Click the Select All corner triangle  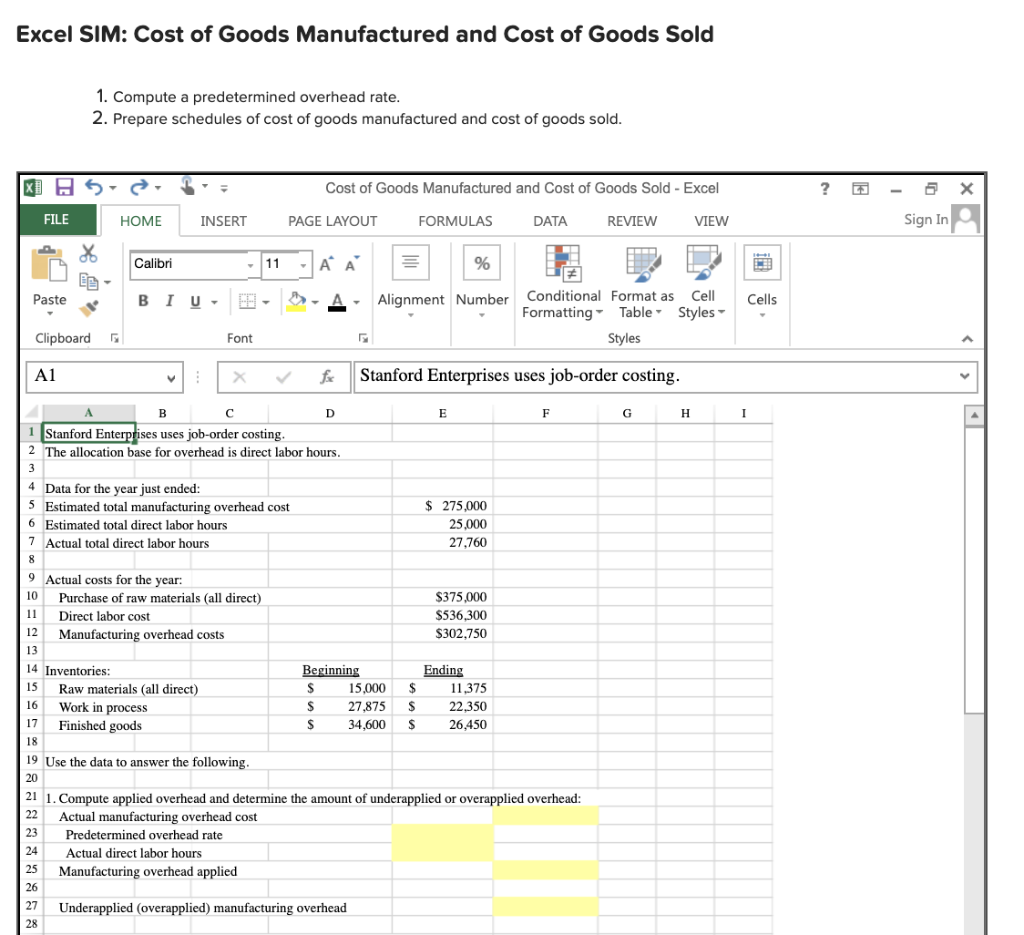pos(31,412)
